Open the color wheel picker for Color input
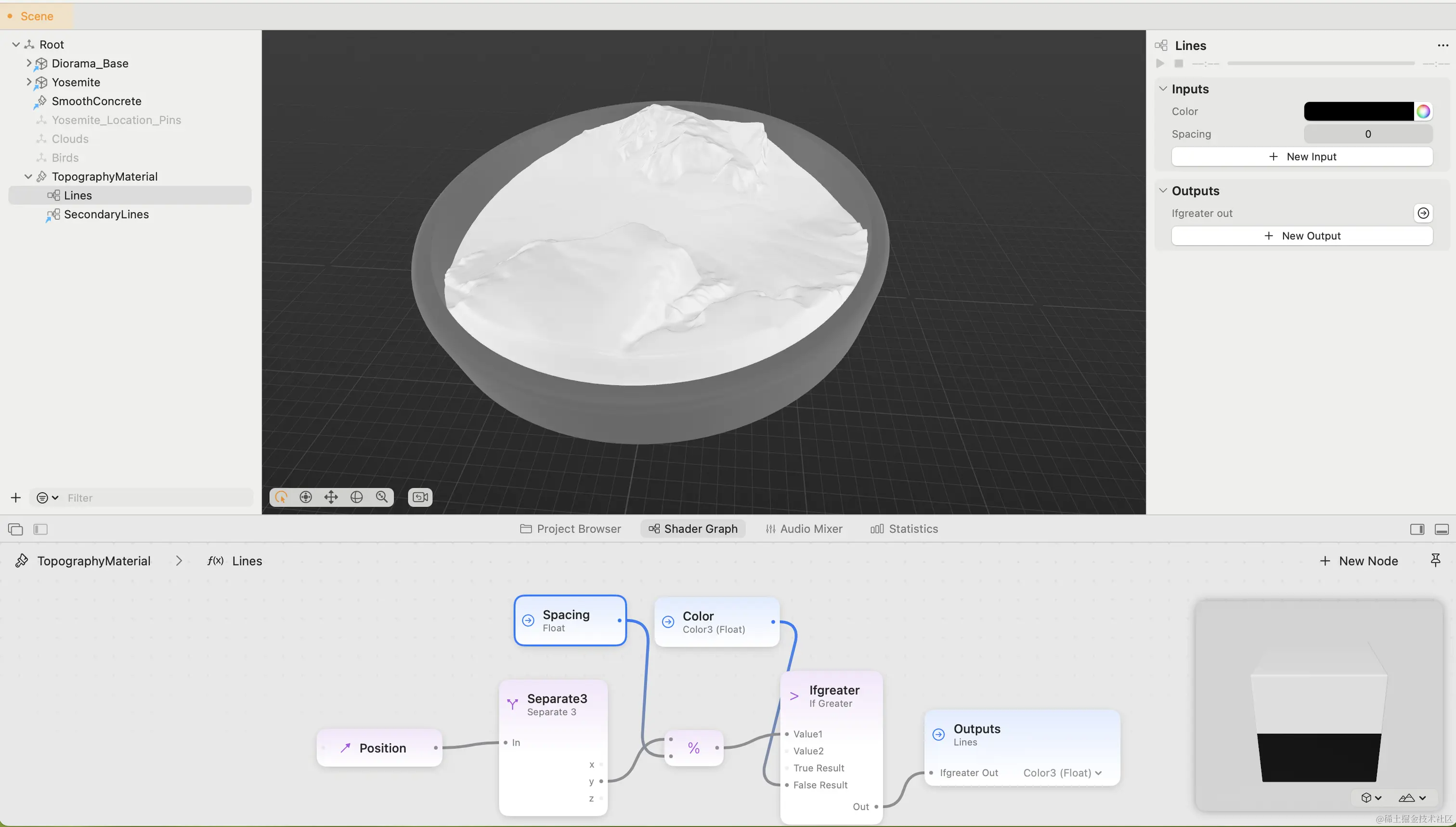Screen dimensions: 1456x827 (1422, 111)
